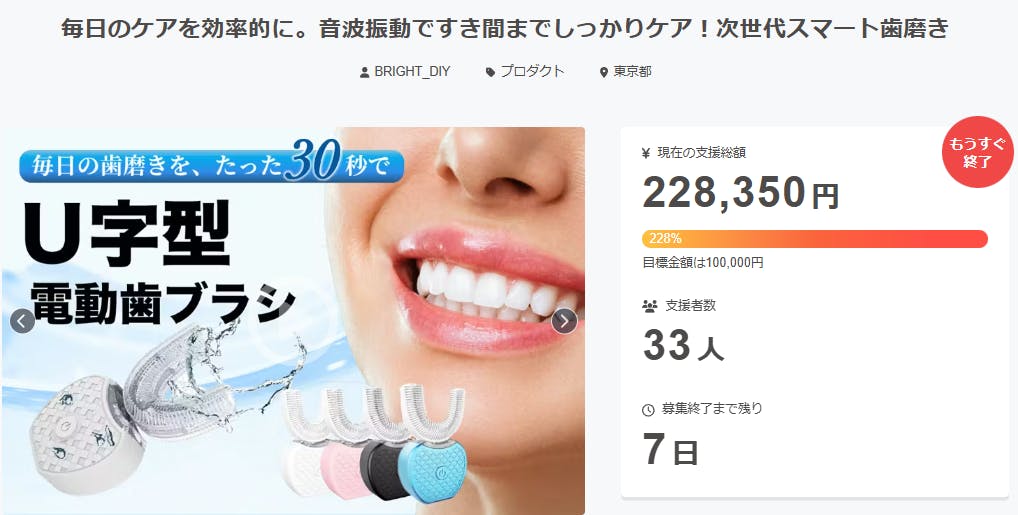1018x515 pixels.
Task: Click the supporters group icon beside 支援者数
Action: [649, 305]
